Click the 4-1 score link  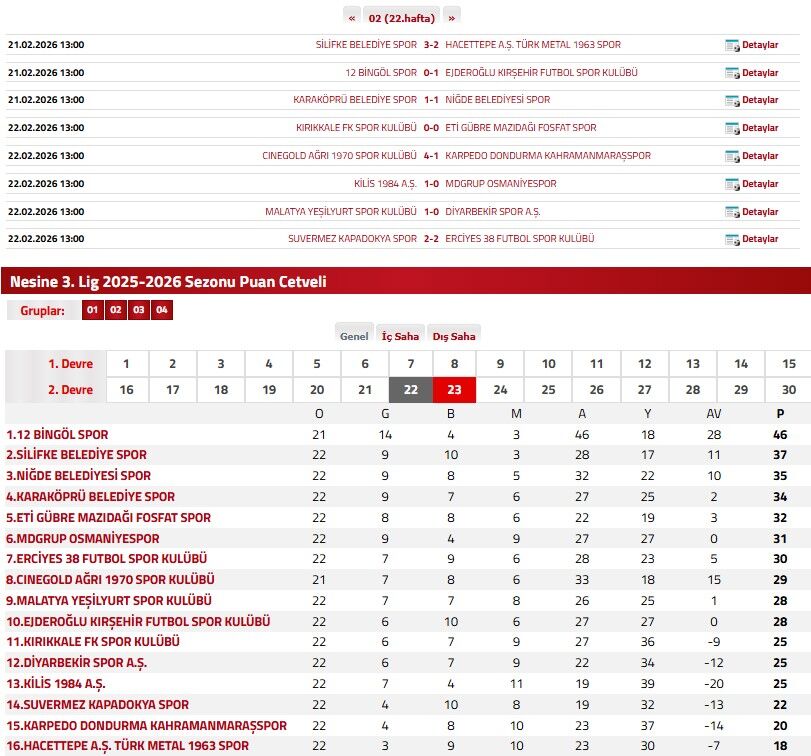pos(431,156)
